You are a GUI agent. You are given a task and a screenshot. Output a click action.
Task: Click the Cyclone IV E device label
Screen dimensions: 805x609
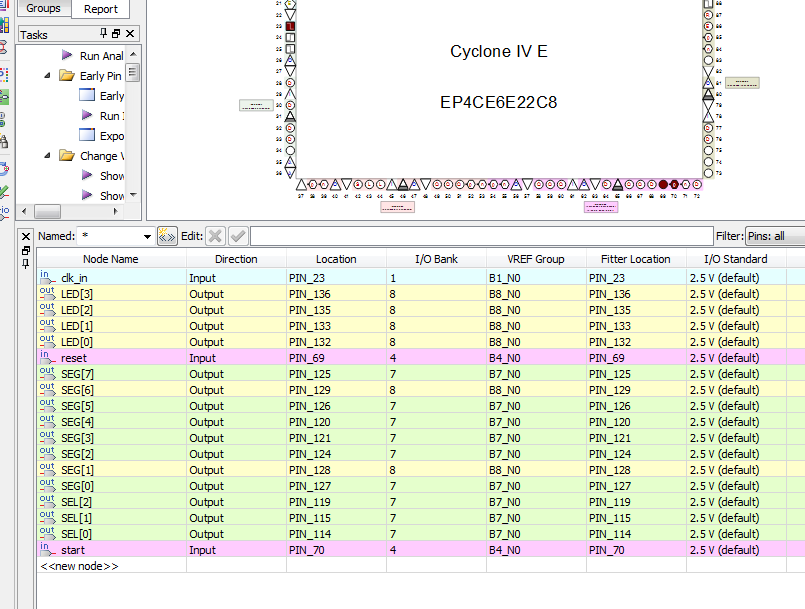tap(499, 51)
